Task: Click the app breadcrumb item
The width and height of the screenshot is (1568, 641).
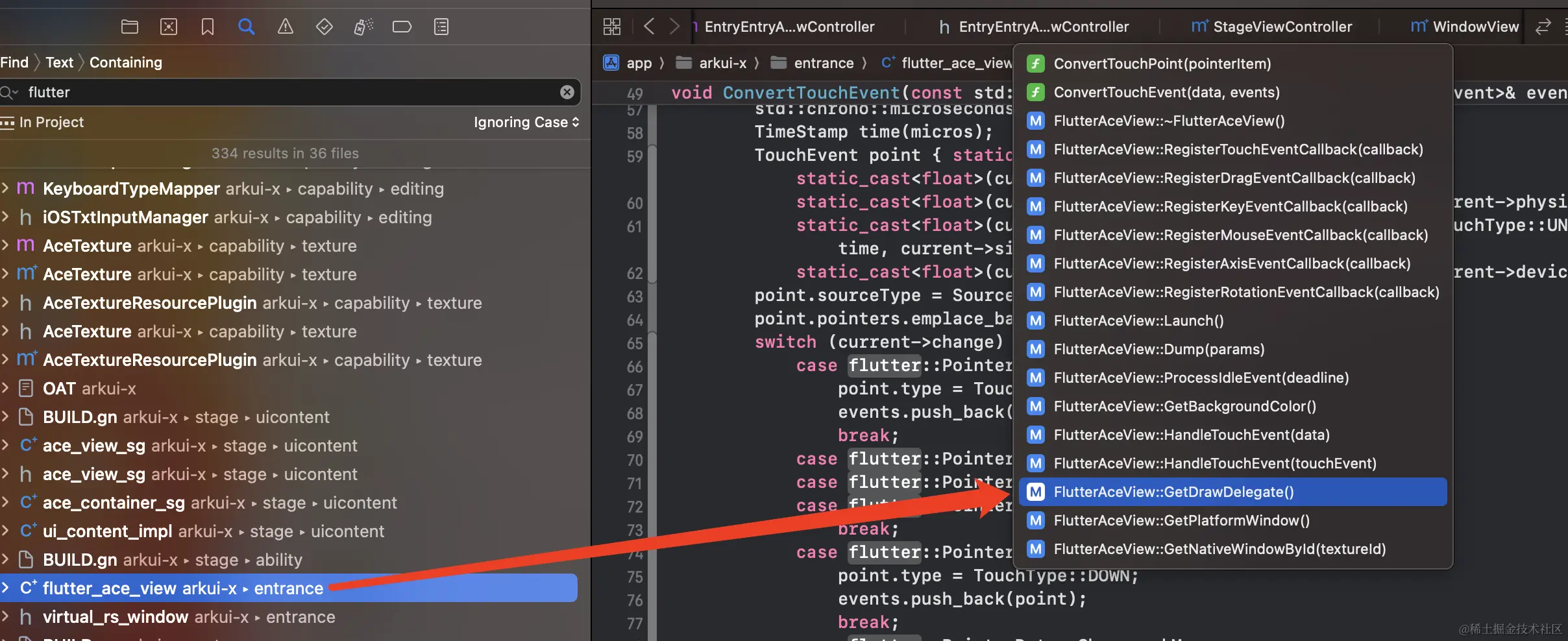Action: tap(628, 63)
